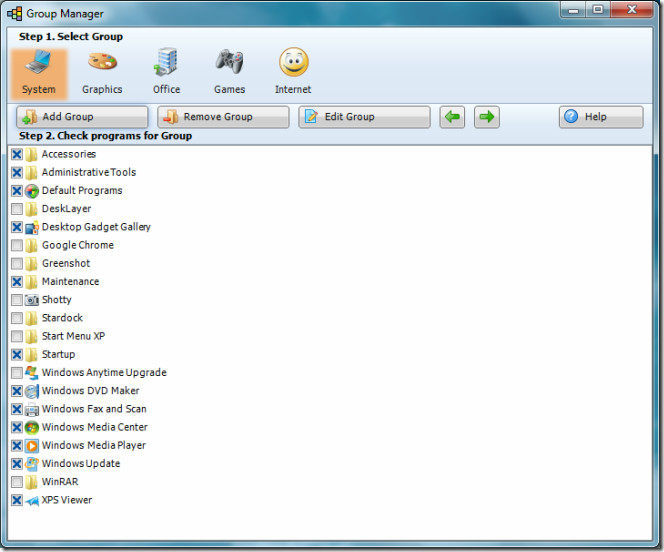Select the Administrative Tools entry text

(x=89, y=172)
